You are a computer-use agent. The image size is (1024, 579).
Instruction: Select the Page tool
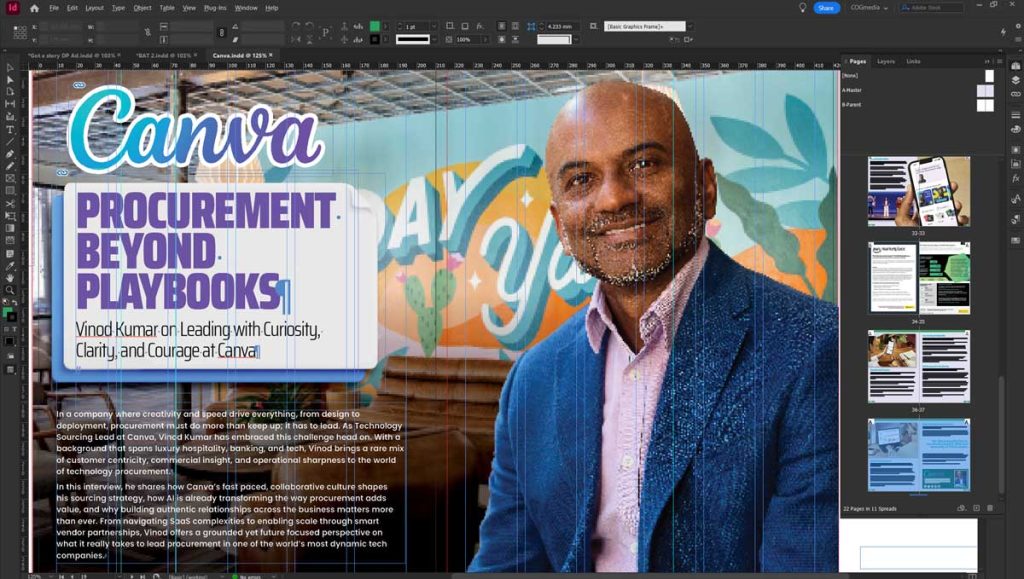[x=10, y=92]
